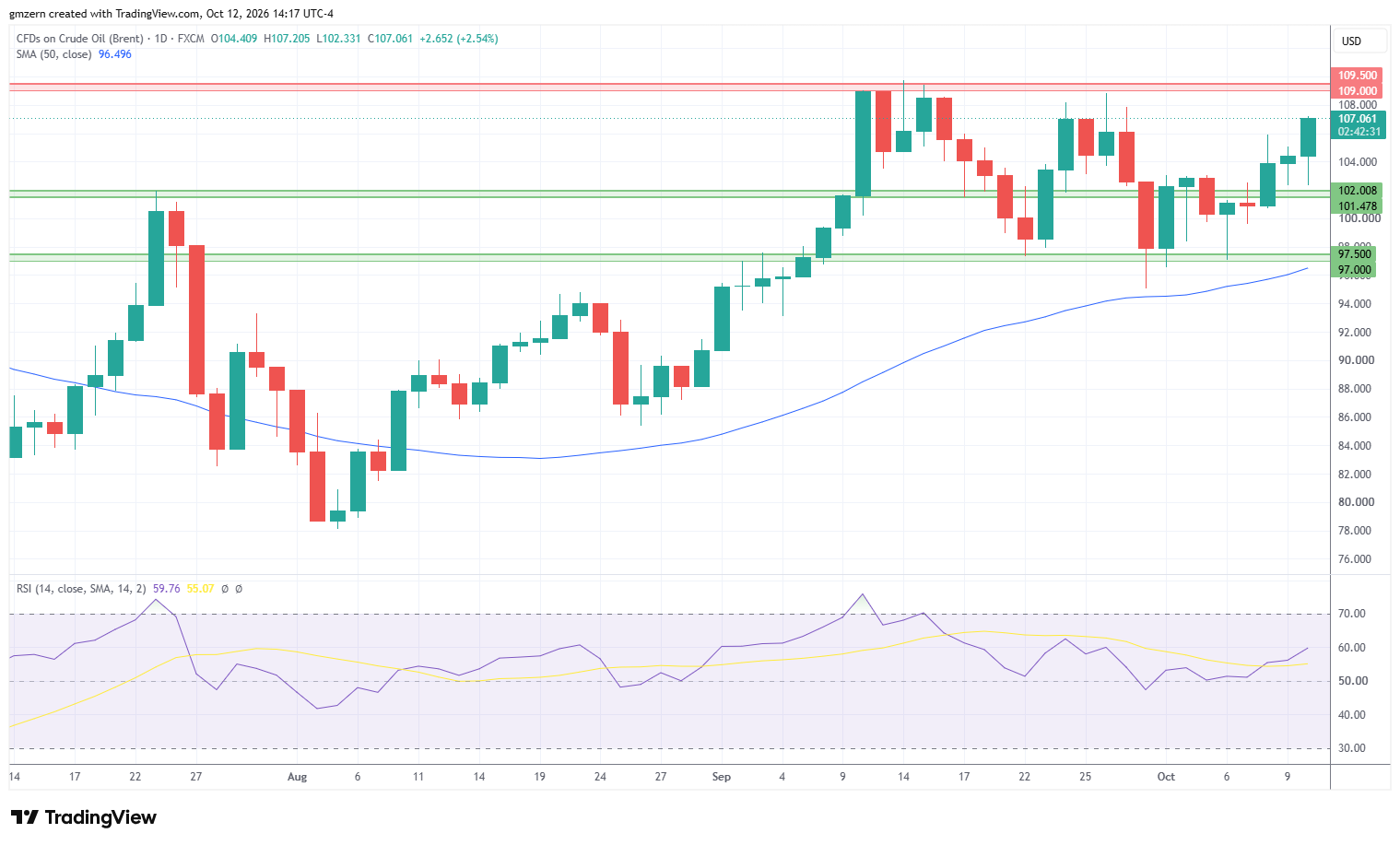Click the 76.000 price axis tick
The width and height of the screenshot is (1400, 845).
point(1356,559)
